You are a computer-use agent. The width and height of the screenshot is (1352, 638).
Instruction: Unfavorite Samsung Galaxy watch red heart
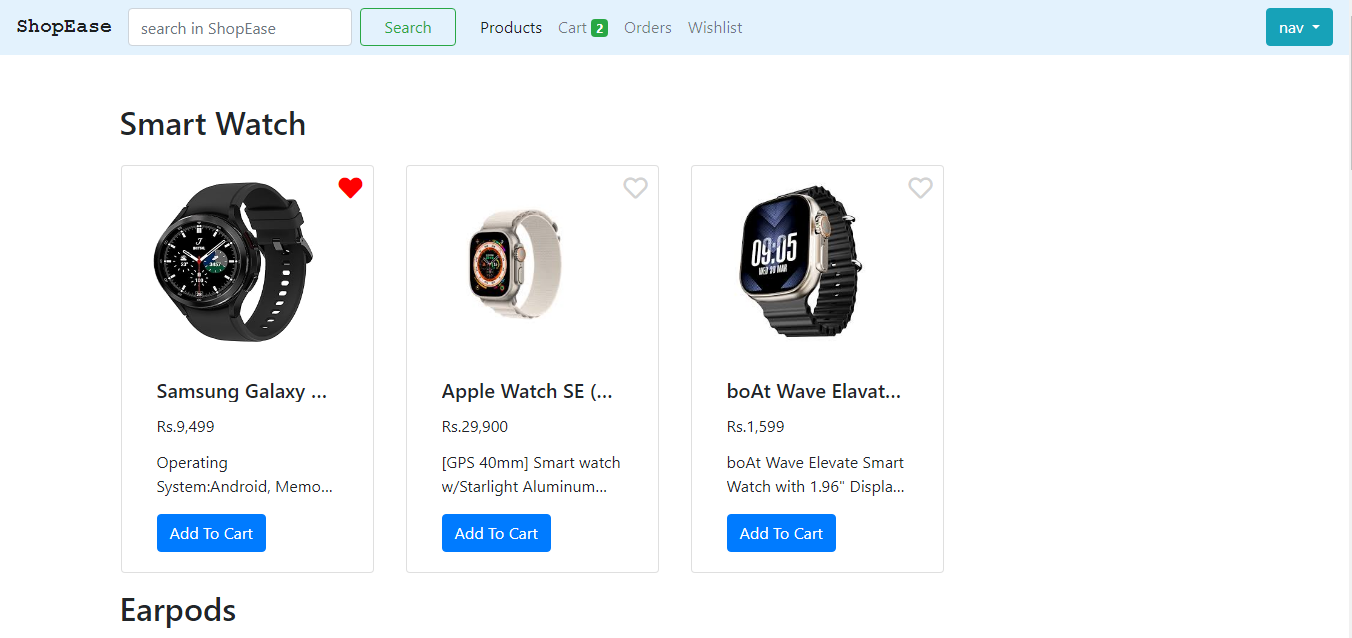tap(350, 187)
